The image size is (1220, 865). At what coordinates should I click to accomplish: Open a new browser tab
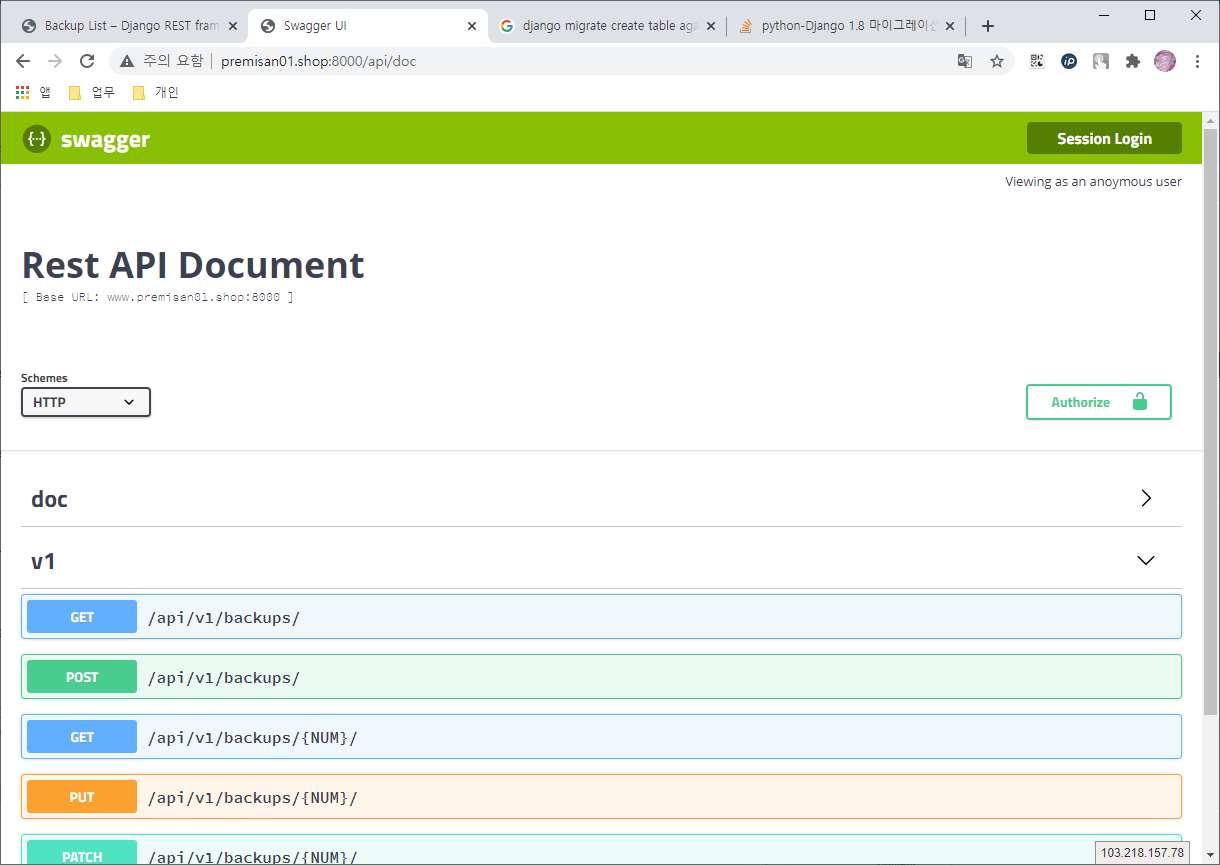(988, 26)
